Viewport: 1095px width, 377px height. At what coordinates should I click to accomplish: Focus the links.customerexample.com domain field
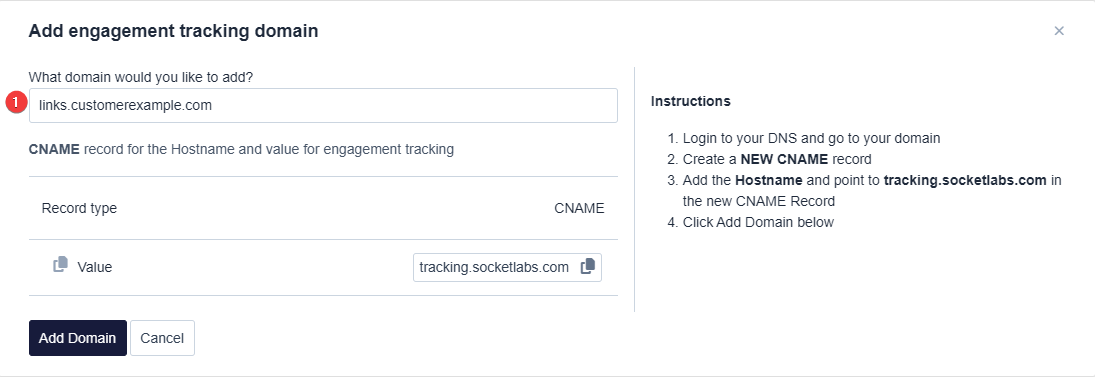click(323, 105)
